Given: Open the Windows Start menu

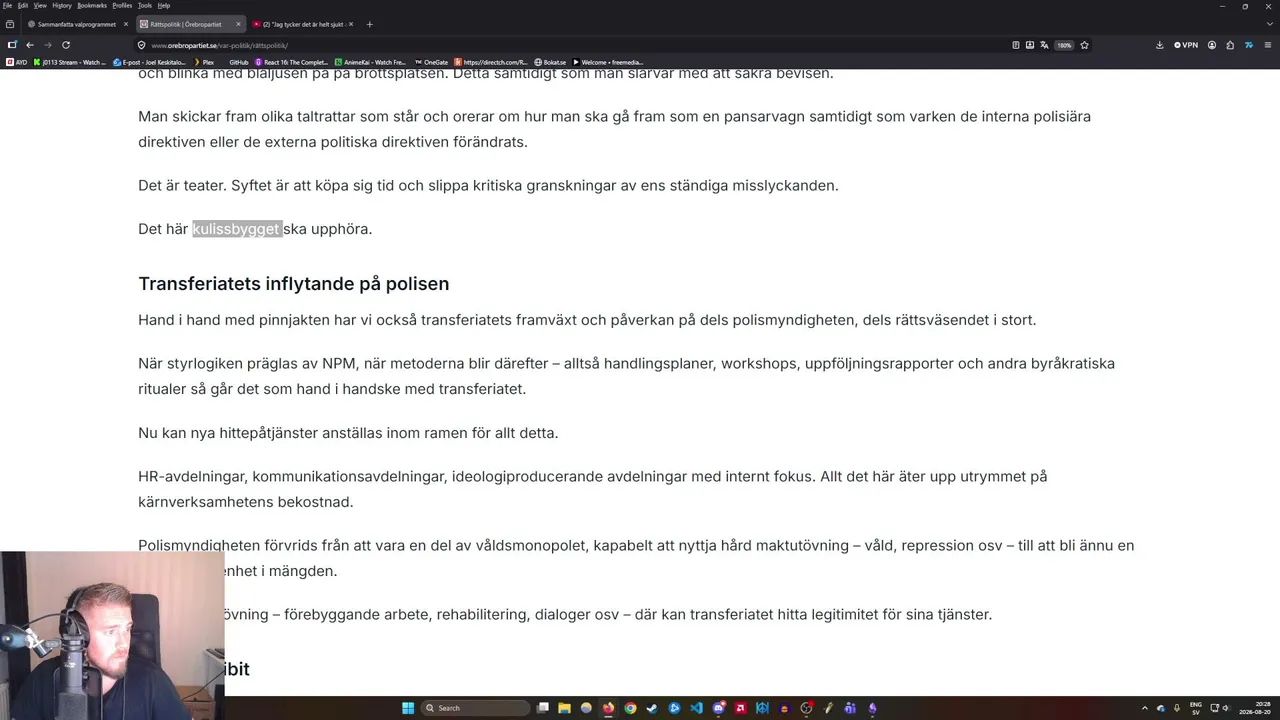Looking at the screenshot, I should [x=408, y=708].
